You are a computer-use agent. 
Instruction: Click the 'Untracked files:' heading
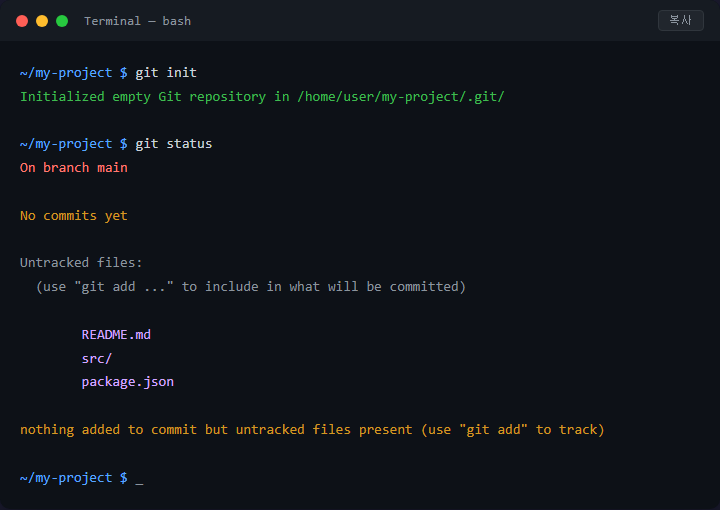81,263
